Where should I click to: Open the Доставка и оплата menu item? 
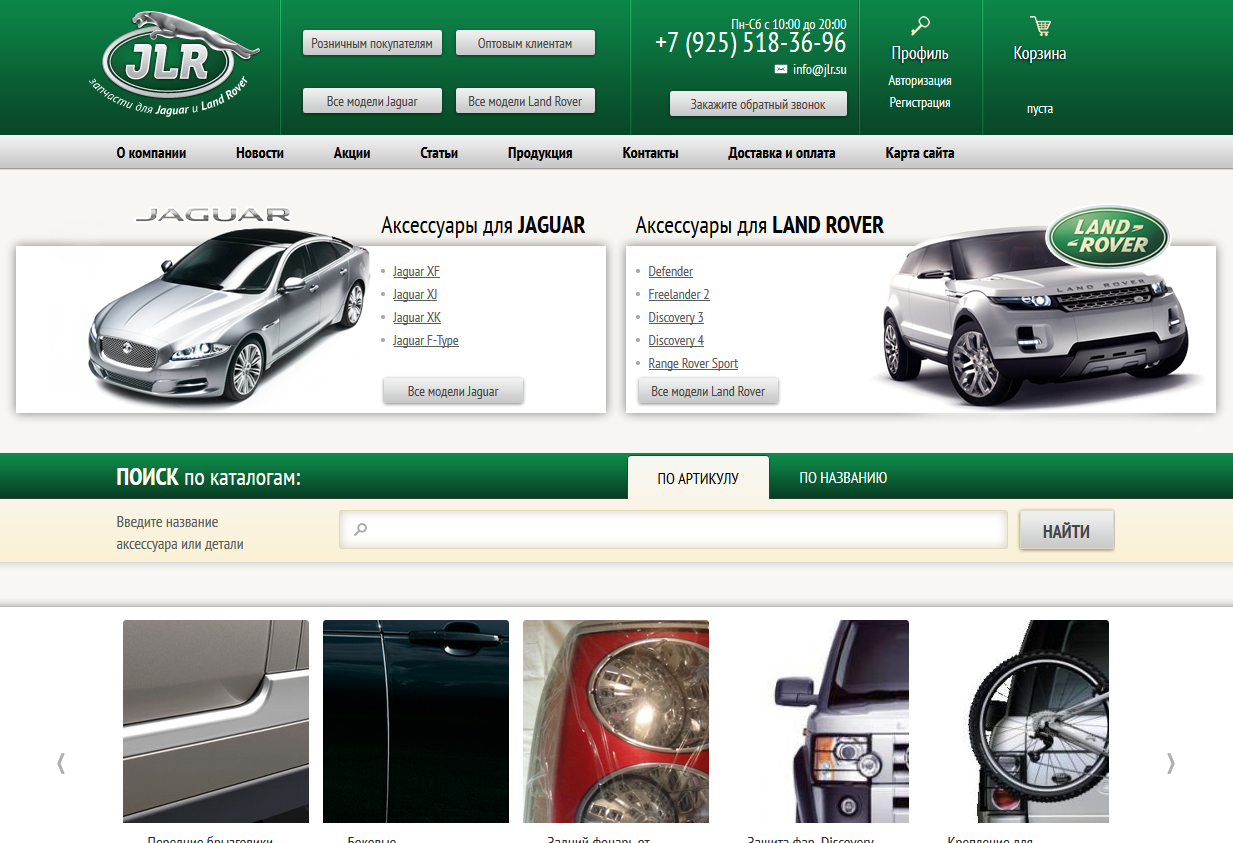coord(782,153)
